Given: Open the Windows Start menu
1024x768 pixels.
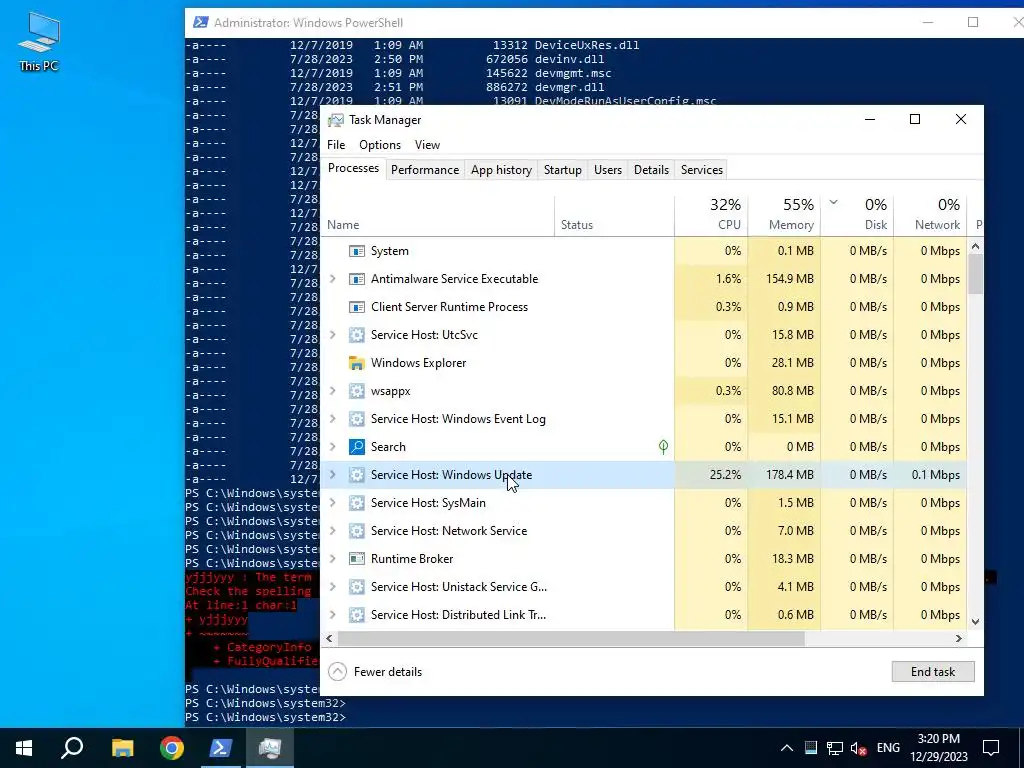Looking at the screenshot, I should 24,748.
